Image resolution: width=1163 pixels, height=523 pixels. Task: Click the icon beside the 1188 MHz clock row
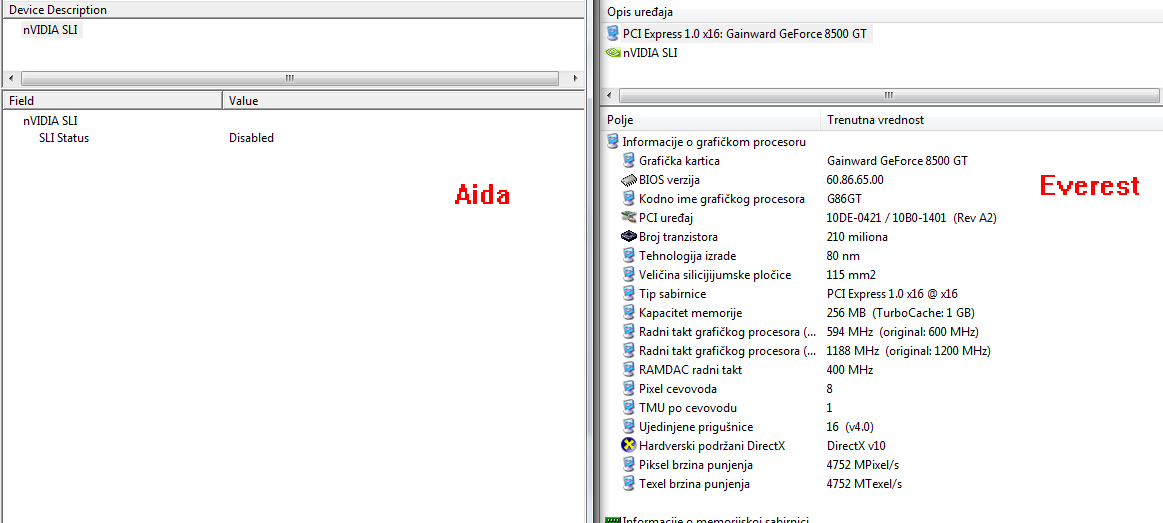click(x=628, y=351)
